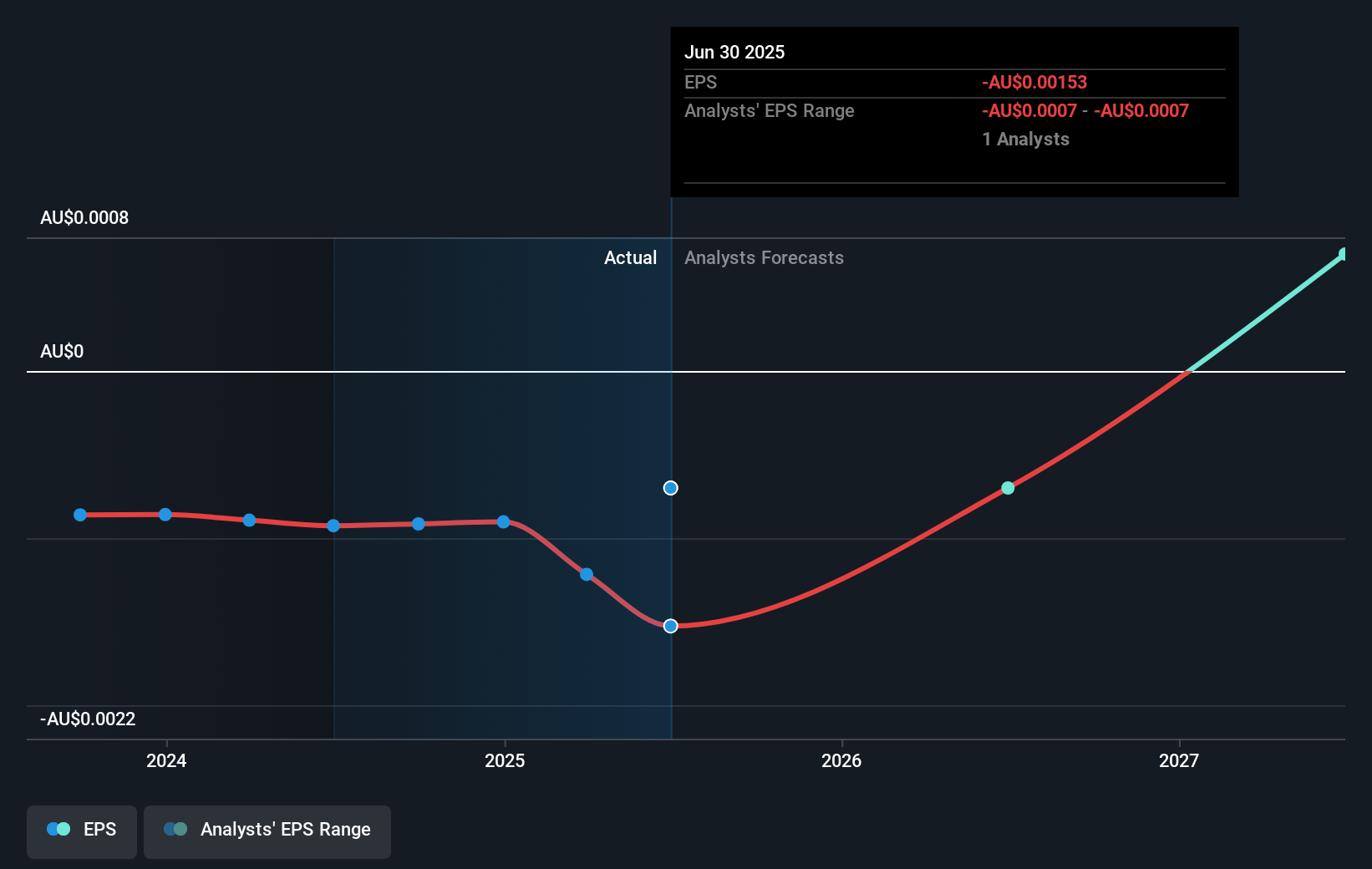Screen dimensions: 1372x869
Task: Click the 2024 x-axis label
Action: [x=166, y=760]
